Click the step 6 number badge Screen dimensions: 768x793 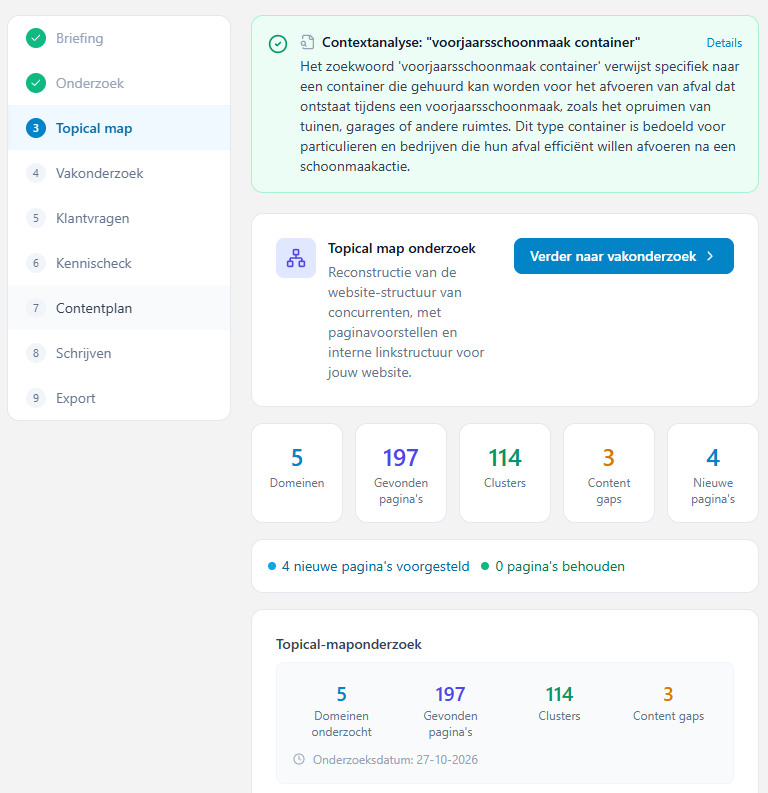[x=36, y=263]
